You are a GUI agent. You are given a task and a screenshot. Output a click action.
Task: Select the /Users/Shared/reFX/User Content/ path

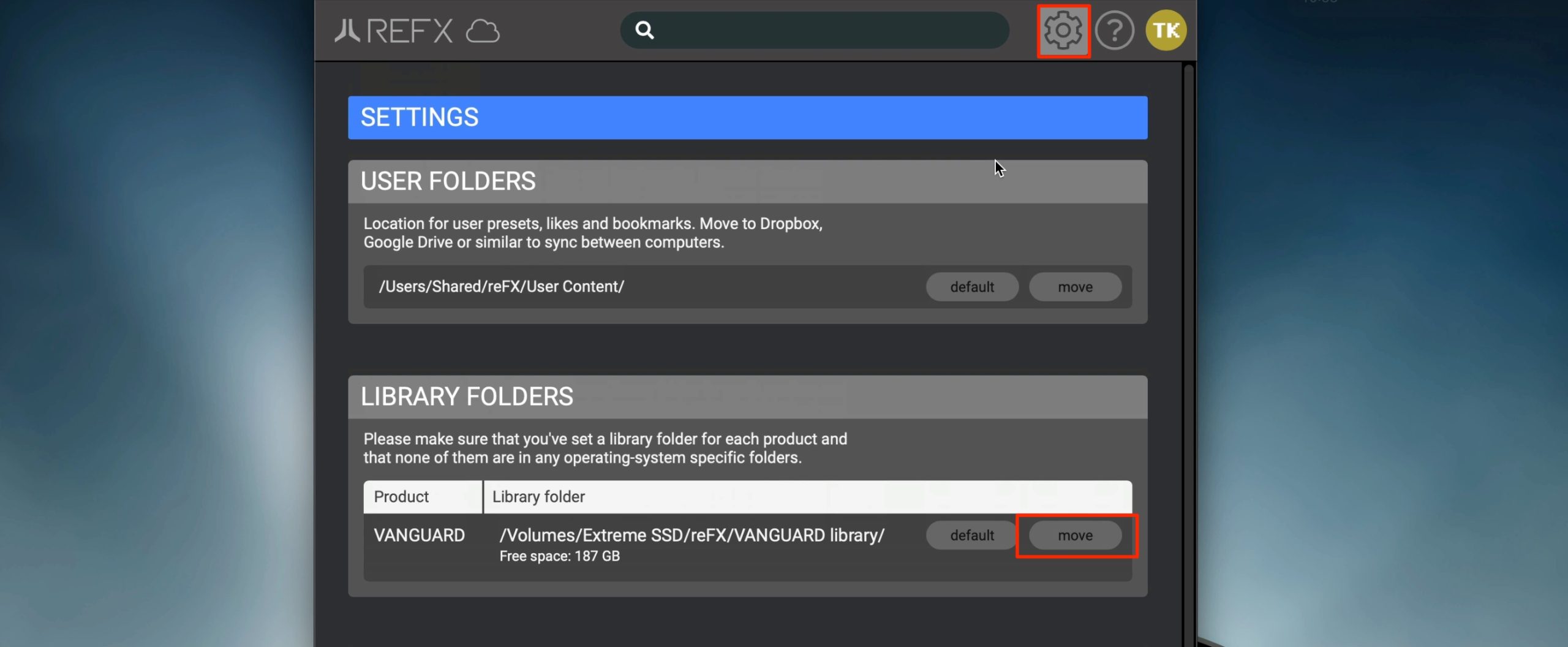coord(502,287)
